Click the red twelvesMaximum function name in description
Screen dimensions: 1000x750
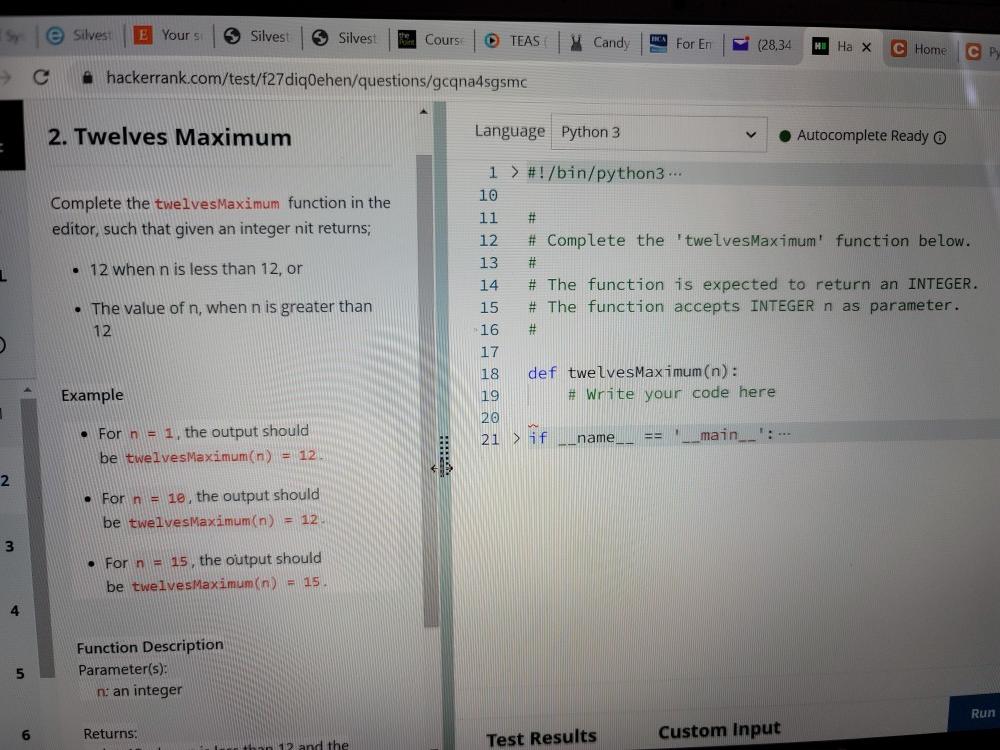217,204
